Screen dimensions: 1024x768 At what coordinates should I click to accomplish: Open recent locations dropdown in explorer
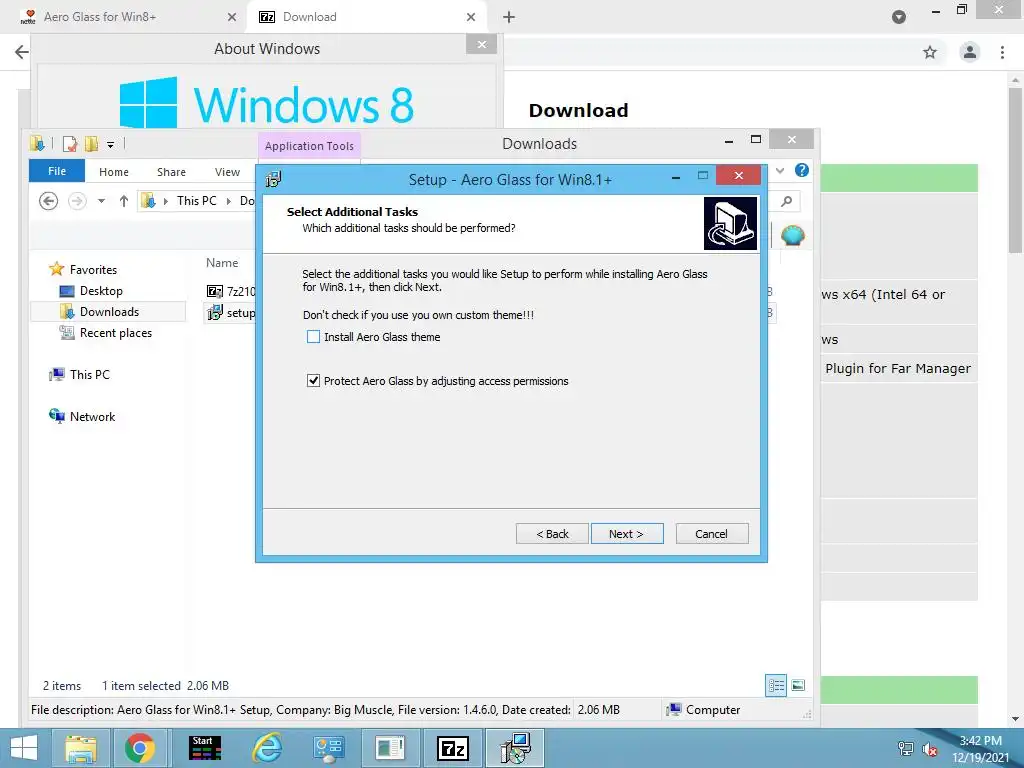tap(101, 201)
